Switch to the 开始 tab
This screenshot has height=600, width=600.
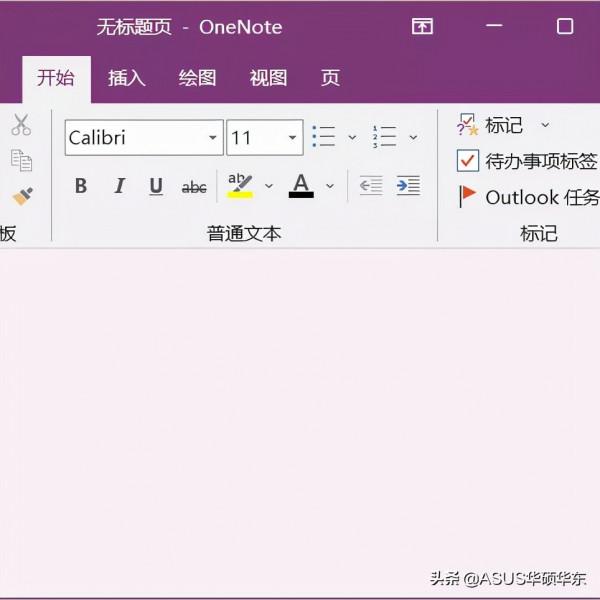pos(56,78)
